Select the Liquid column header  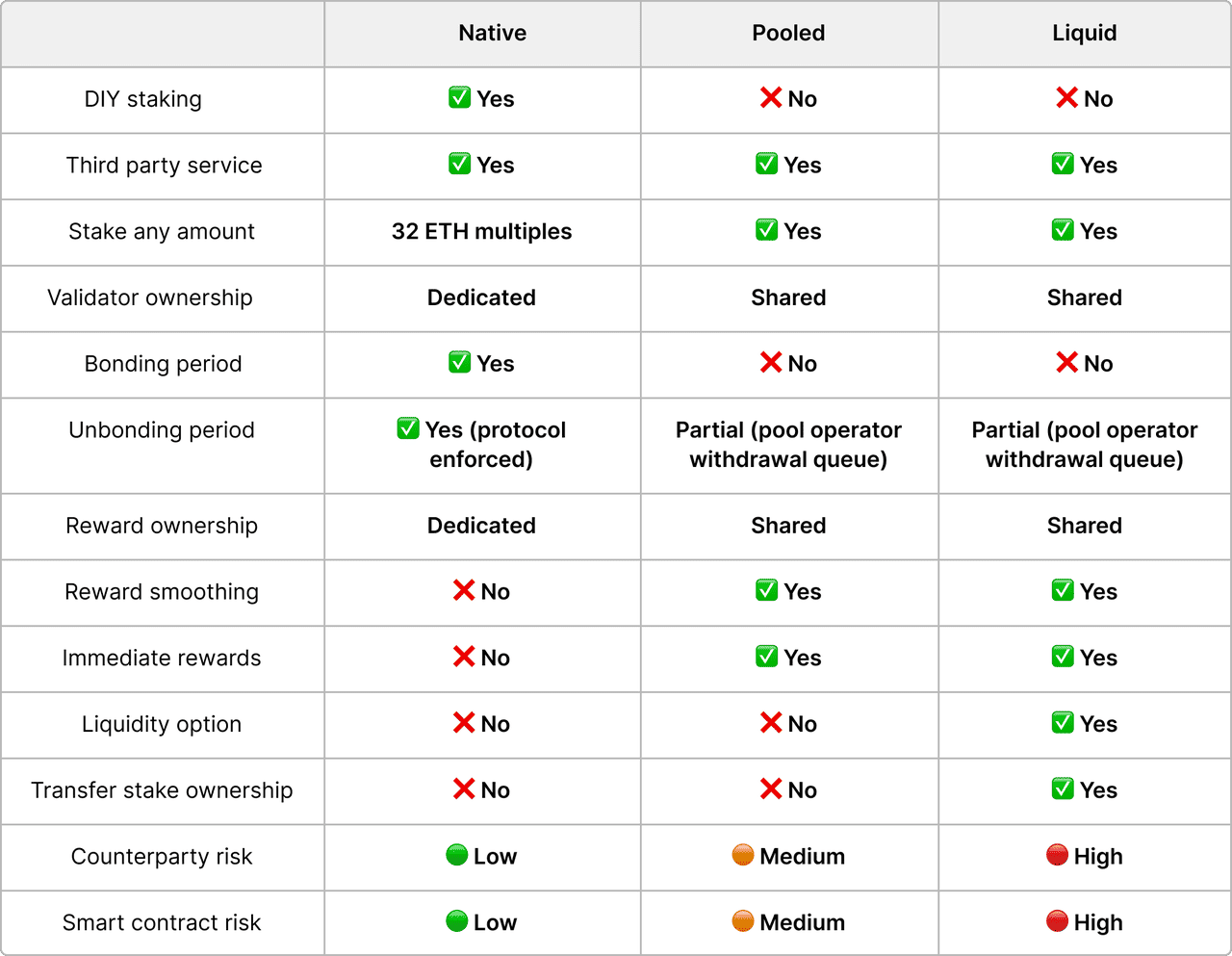pyautogui.click(x=1085, y=33)
